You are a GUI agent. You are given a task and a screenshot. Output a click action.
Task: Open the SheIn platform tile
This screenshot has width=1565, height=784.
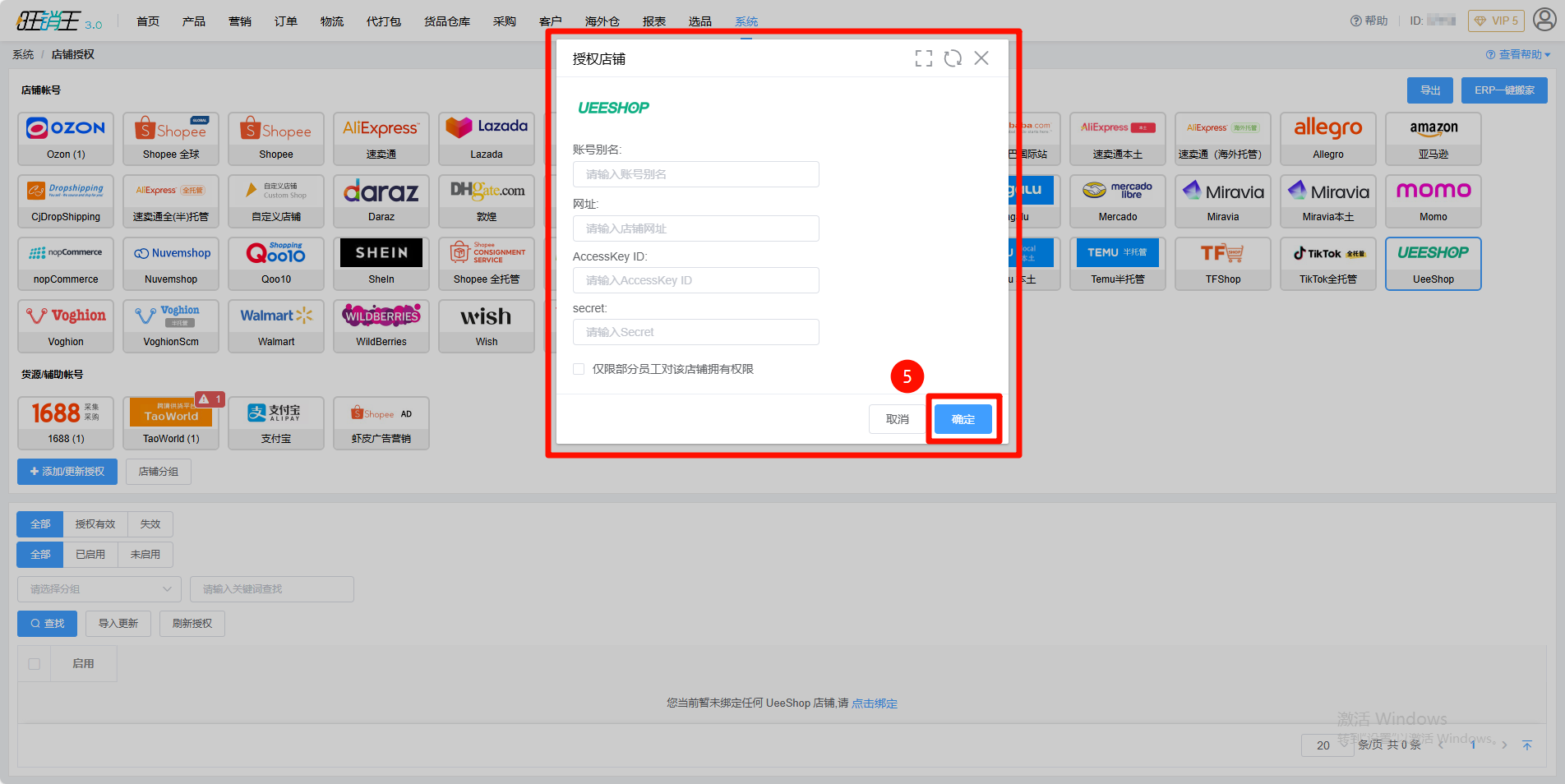(x=381, y=264)
